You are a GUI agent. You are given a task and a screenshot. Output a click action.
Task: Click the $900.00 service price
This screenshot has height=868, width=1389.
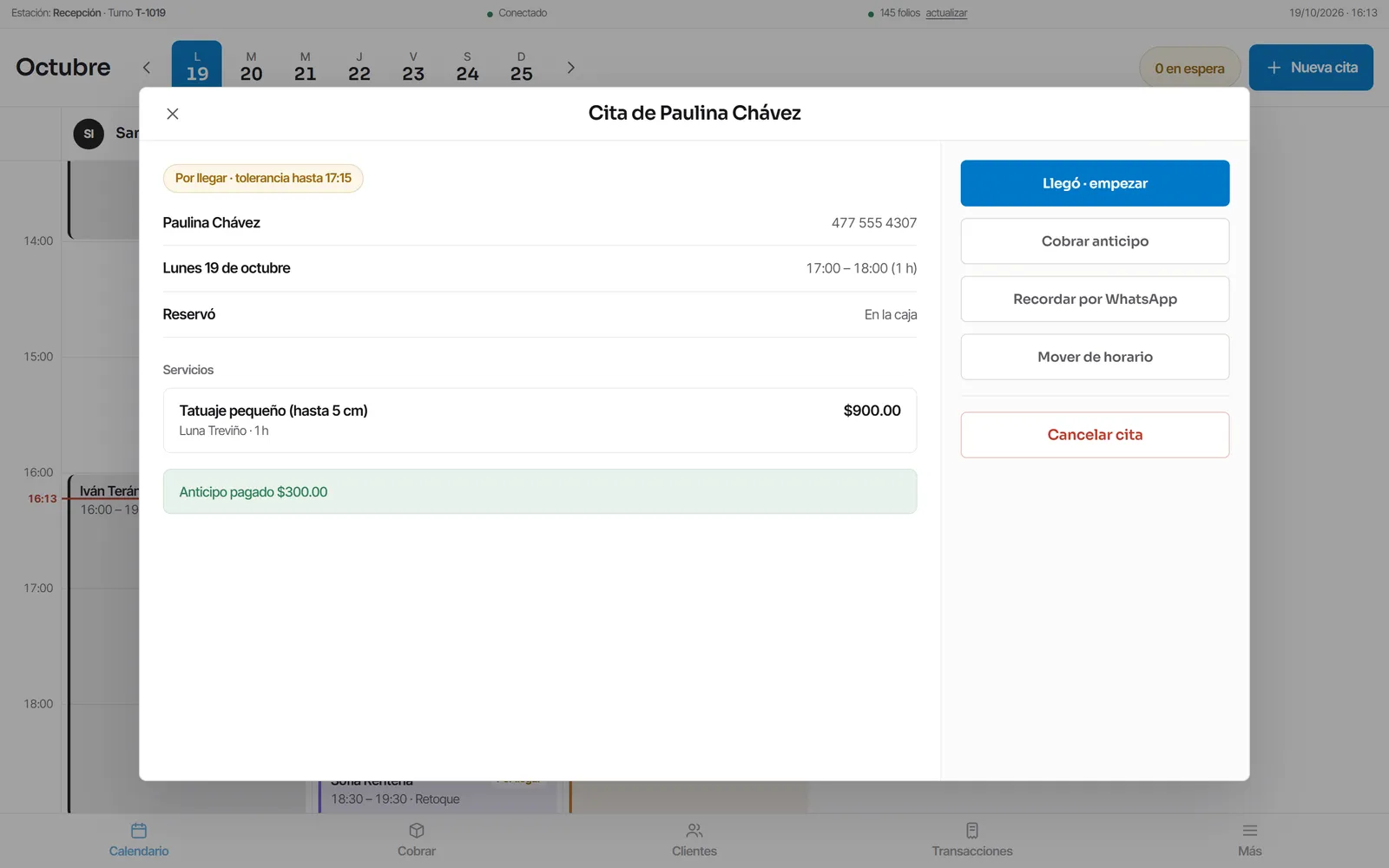pos(872,411)
